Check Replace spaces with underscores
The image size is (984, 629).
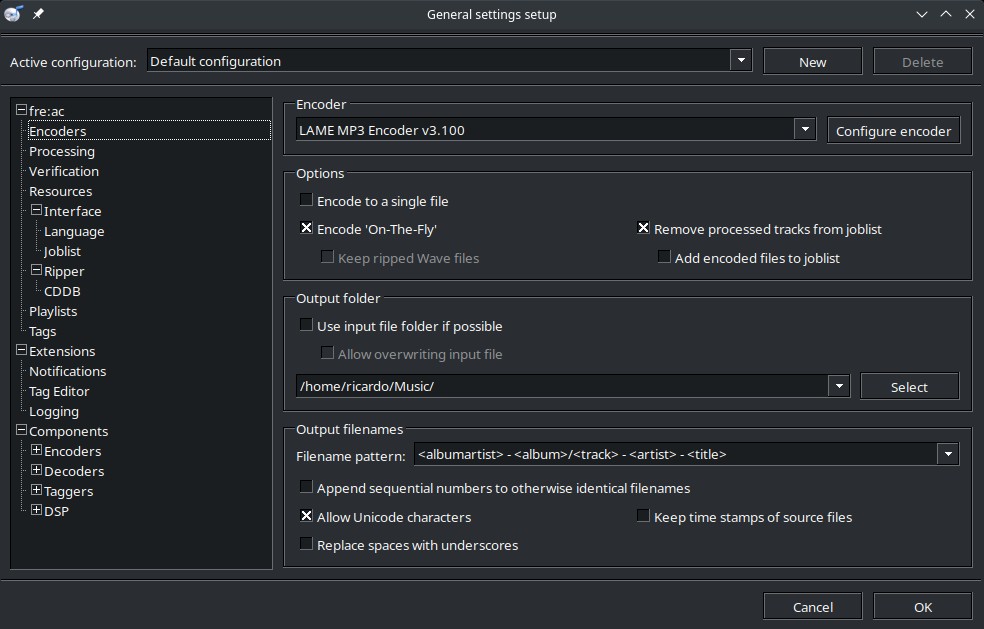coord(306,544)
